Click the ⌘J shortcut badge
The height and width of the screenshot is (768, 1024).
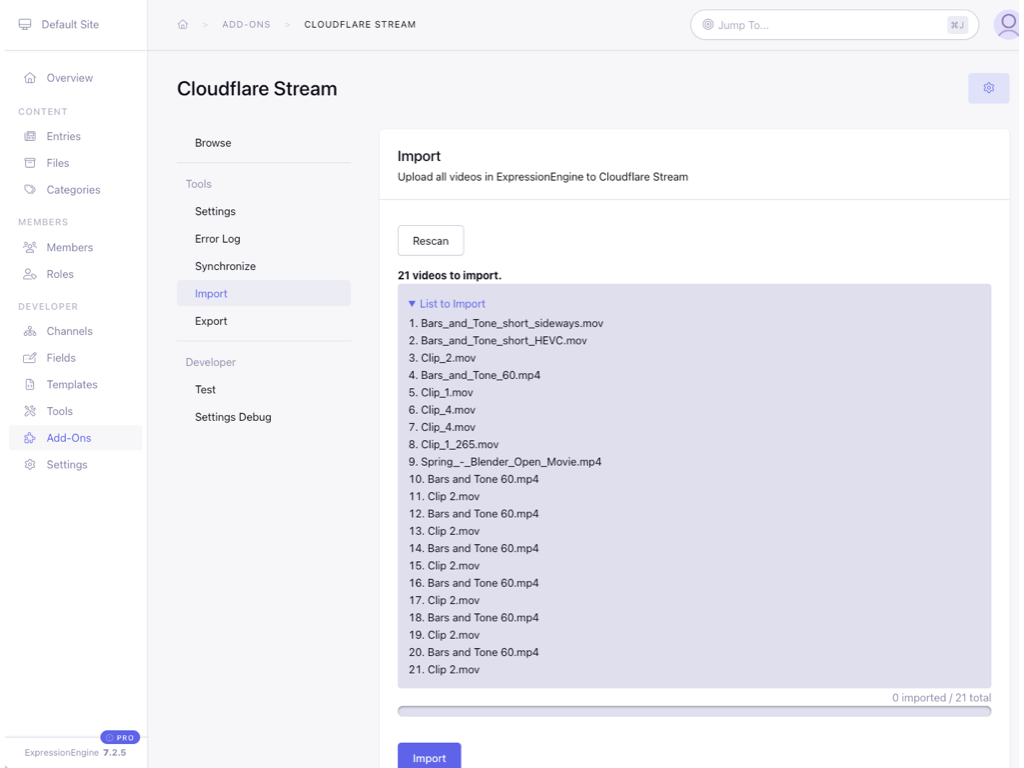point(957,25)
